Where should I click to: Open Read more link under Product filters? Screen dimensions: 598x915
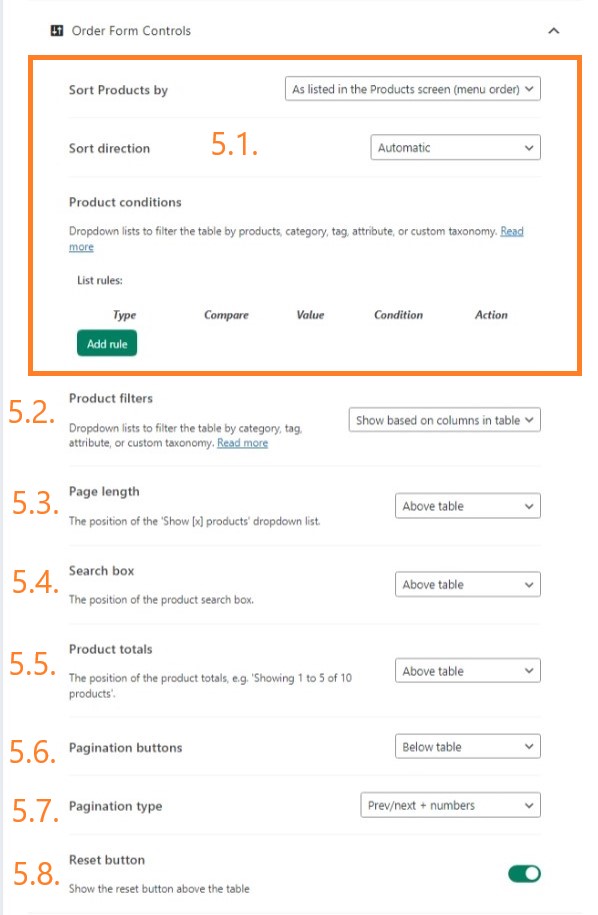242,443
